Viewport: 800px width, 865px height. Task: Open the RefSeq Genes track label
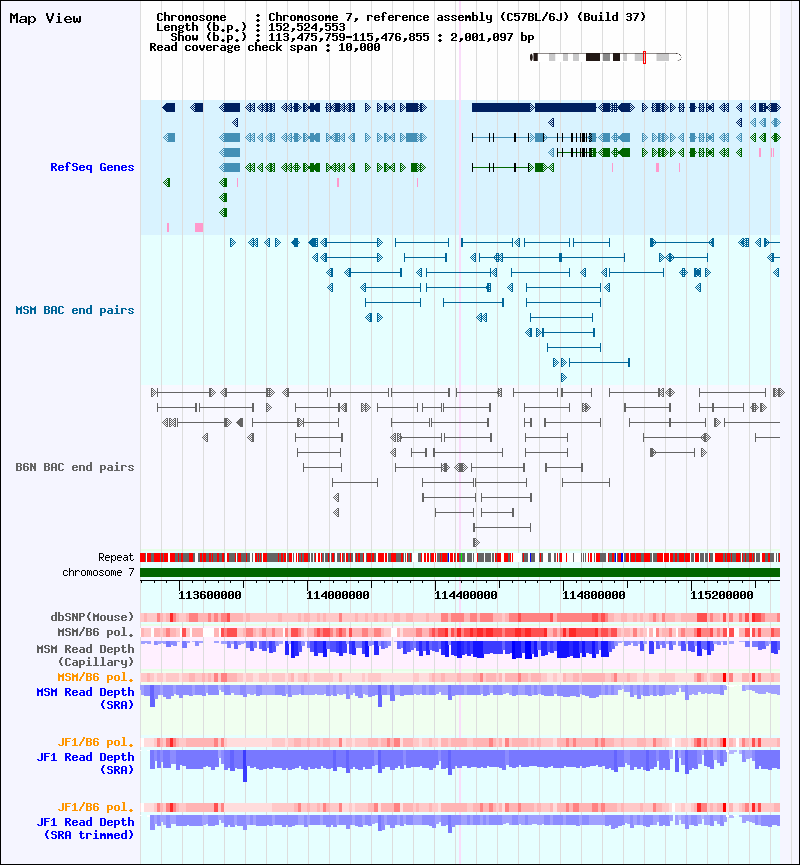click(x=92, y=167)
